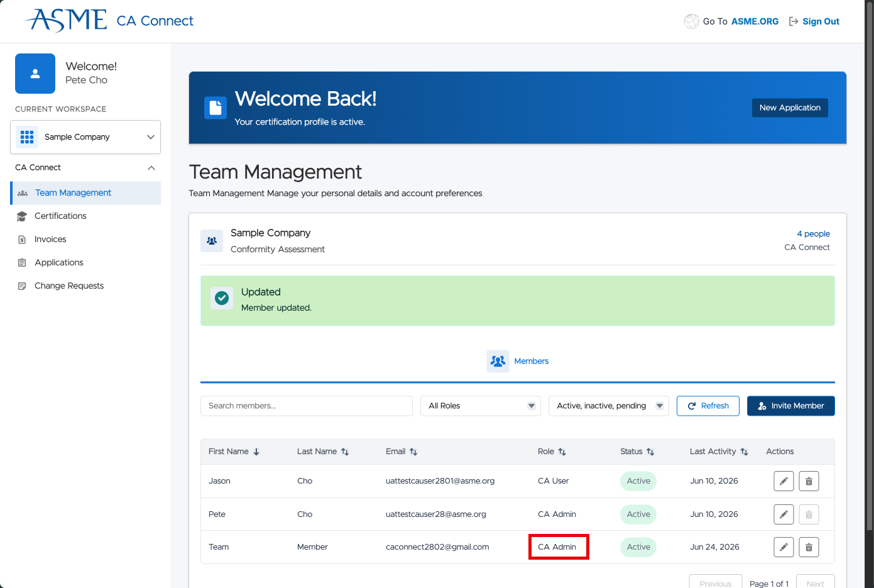Click the 4 people link
874x588 pixels.
pyautogui.click(x=813, y=234)
